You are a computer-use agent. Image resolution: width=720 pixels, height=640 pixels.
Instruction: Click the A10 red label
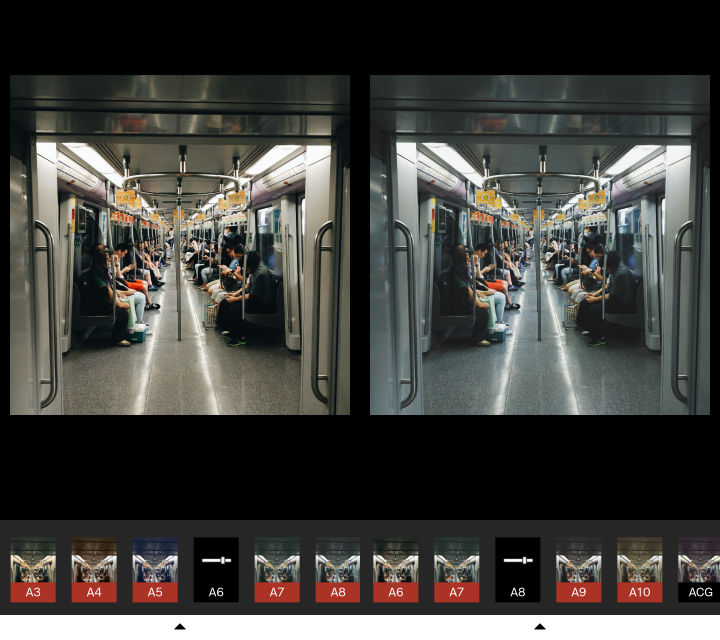pyautogui.click(x=639, y=593)
